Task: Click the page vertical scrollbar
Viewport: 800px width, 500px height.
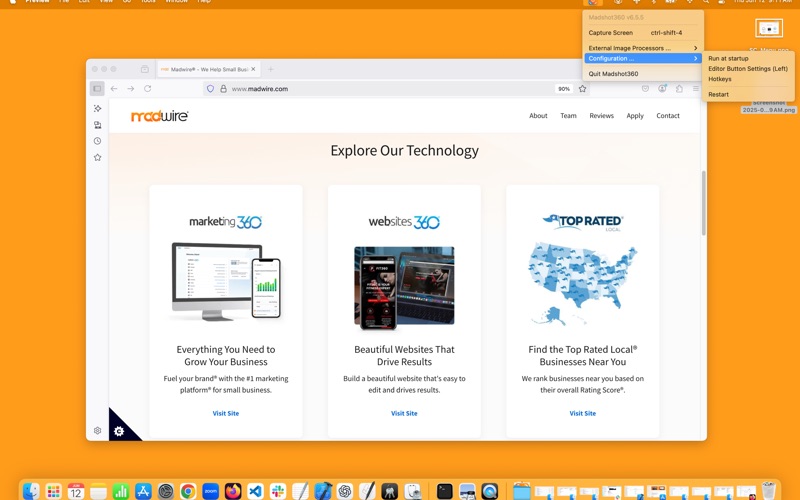Action: [704, 203]
